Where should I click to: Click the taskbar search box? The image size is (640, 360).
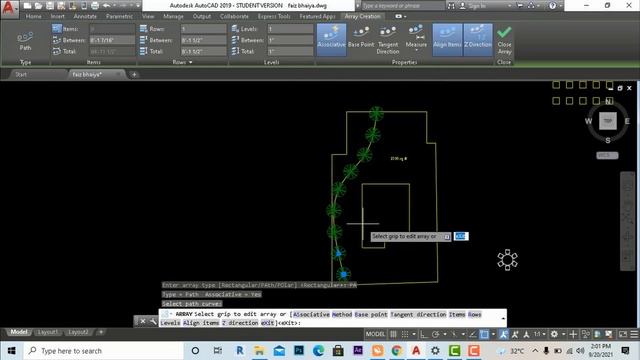[x=103, y=351]
